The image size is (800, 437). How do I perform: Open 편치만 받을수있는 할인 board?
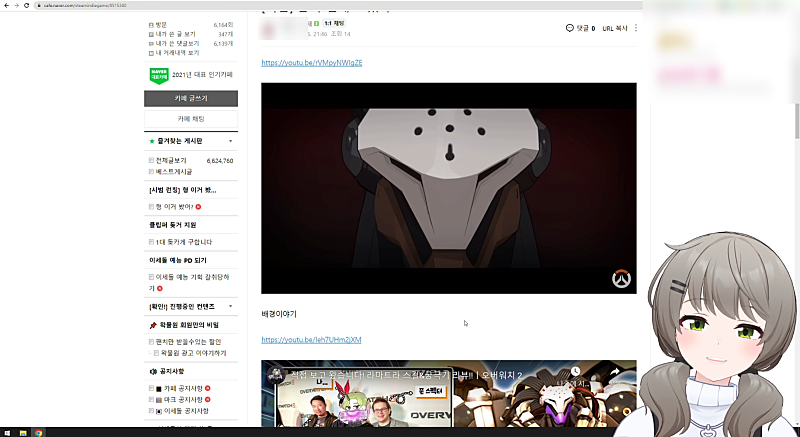pyautogui.click(x=188, y=342)
